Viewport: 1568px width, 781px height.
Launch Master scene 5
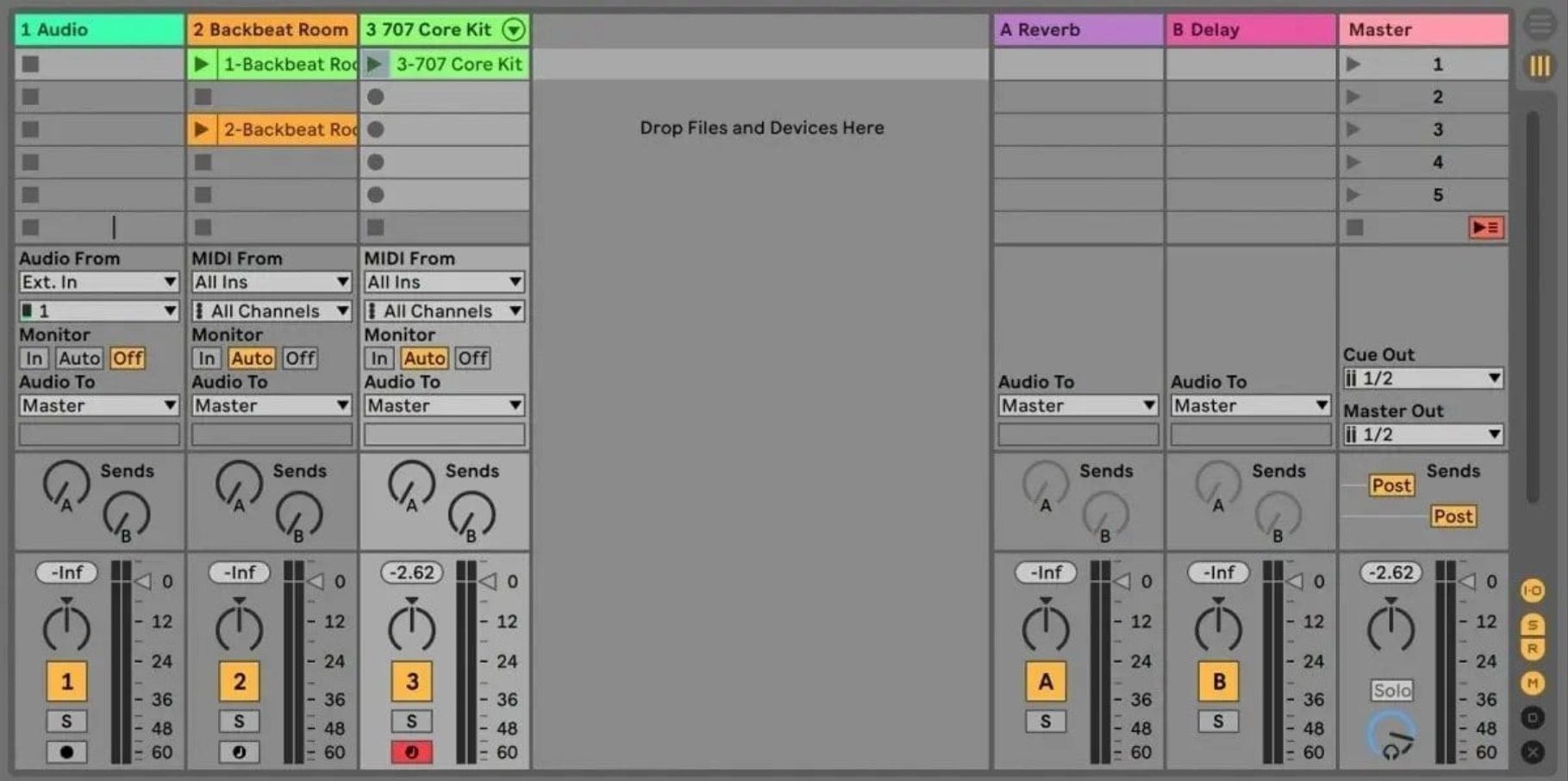[1353, 195]
